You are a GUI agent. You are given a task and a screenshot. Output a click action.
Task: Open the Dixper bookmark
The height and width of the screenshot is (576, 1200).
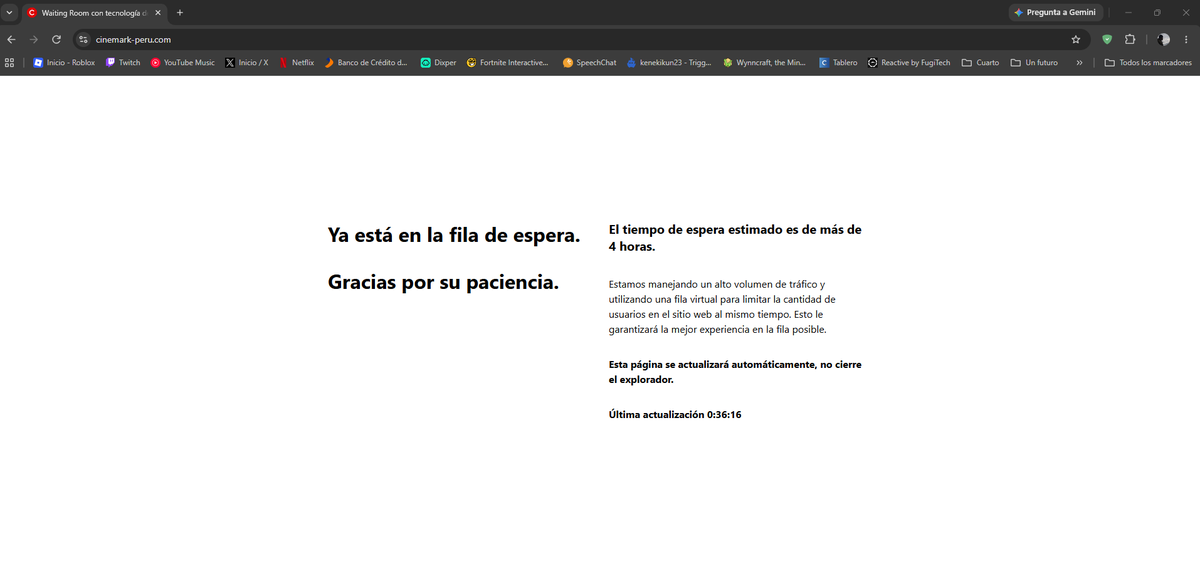coord(438,62)
